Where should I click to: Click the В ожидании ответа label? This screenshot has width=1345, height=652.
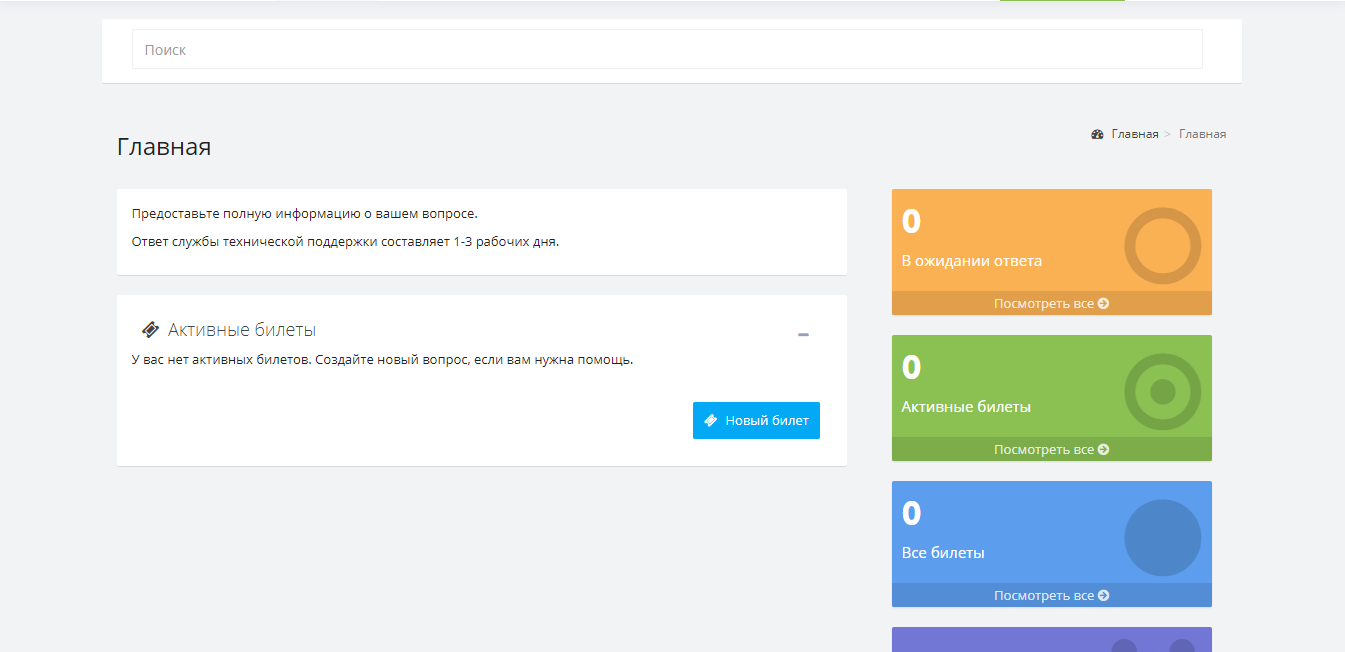coord(972,261)
